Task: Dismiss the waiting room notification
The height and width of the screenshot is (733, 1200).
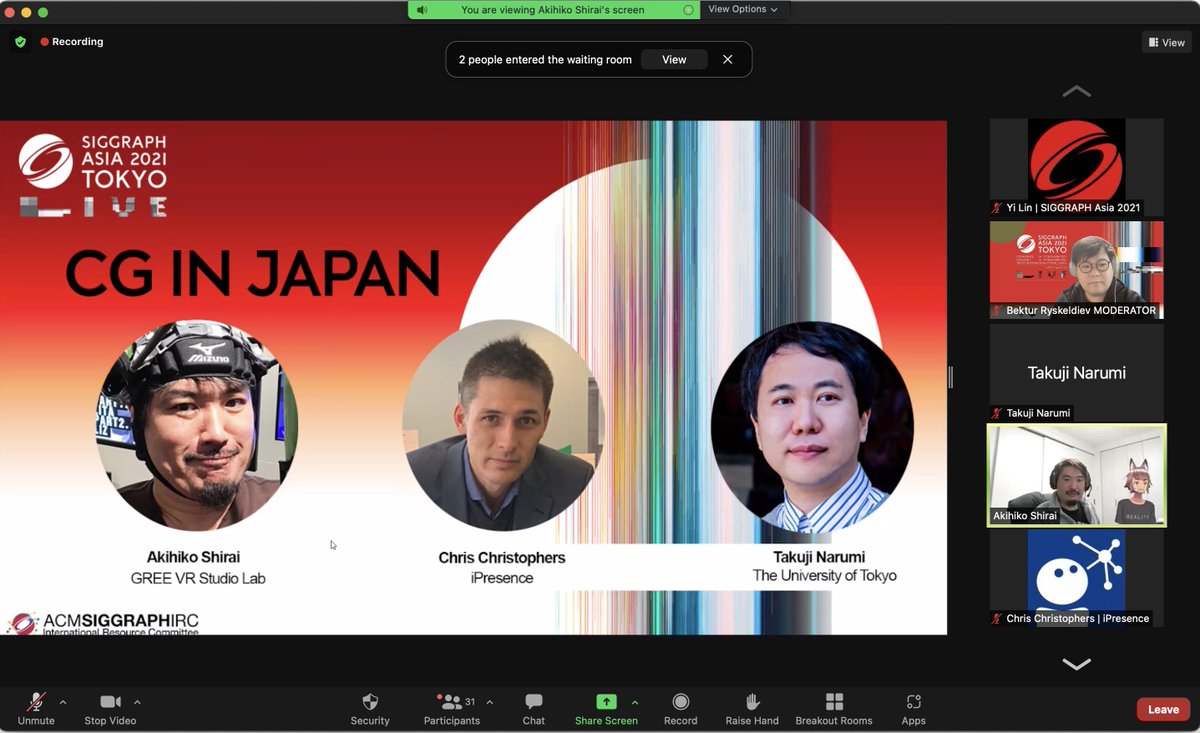Action: click(727, 60)
